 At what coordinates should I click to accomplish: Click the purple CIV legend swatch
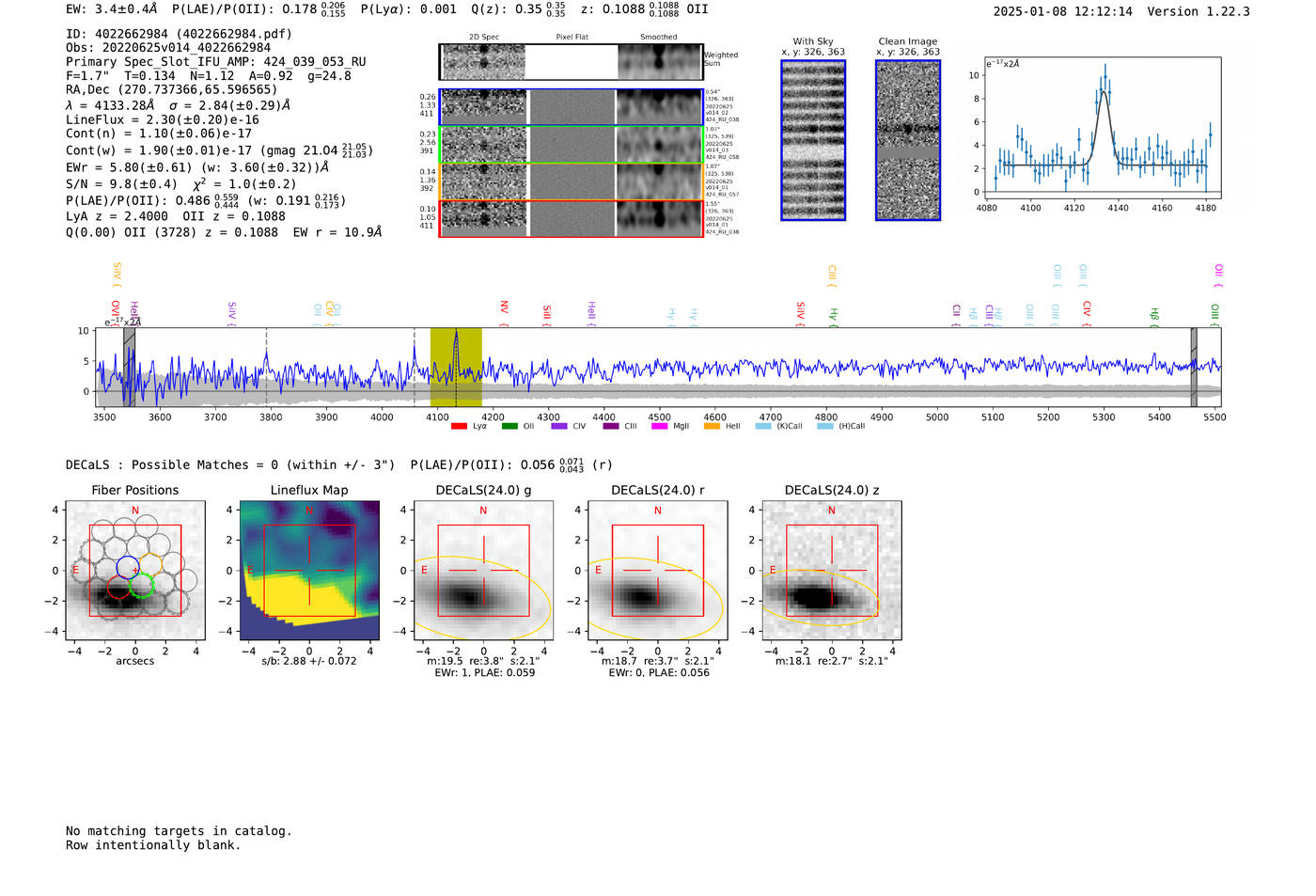pos(559,426)
